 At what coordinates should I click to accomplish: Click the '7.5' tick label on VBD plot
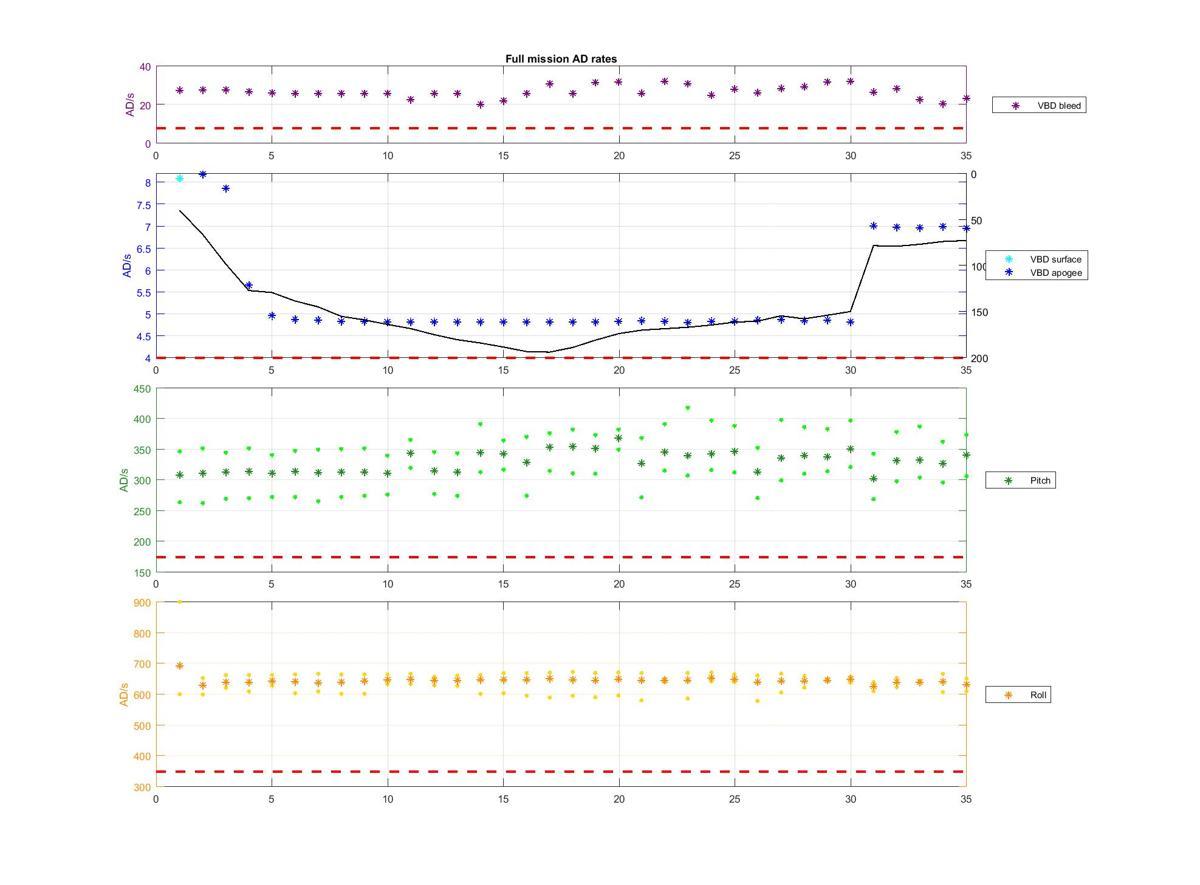(x=144, y=205)
